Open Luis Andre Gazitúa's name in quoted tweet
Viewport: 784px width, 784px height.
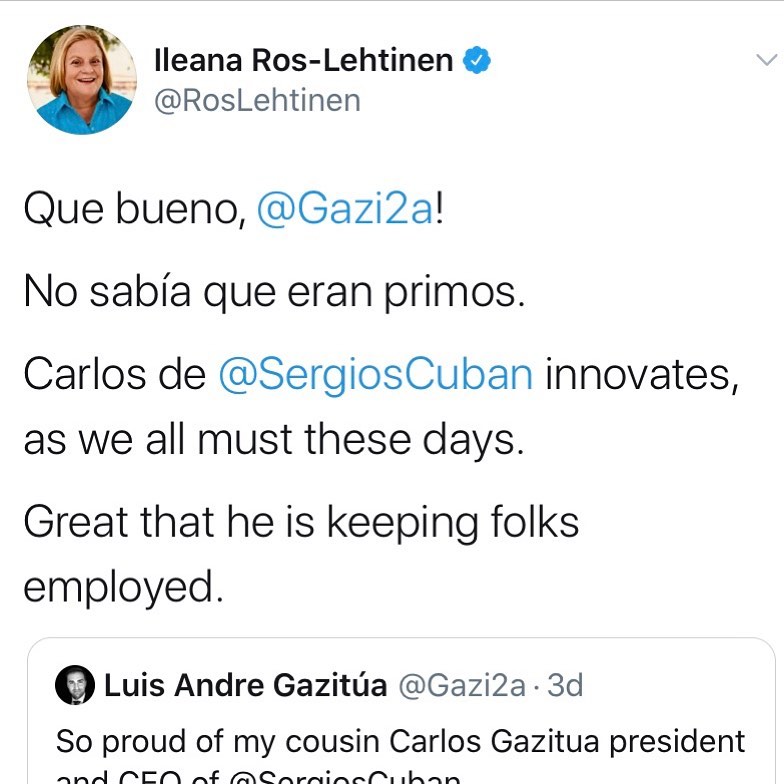coord(246,684)
